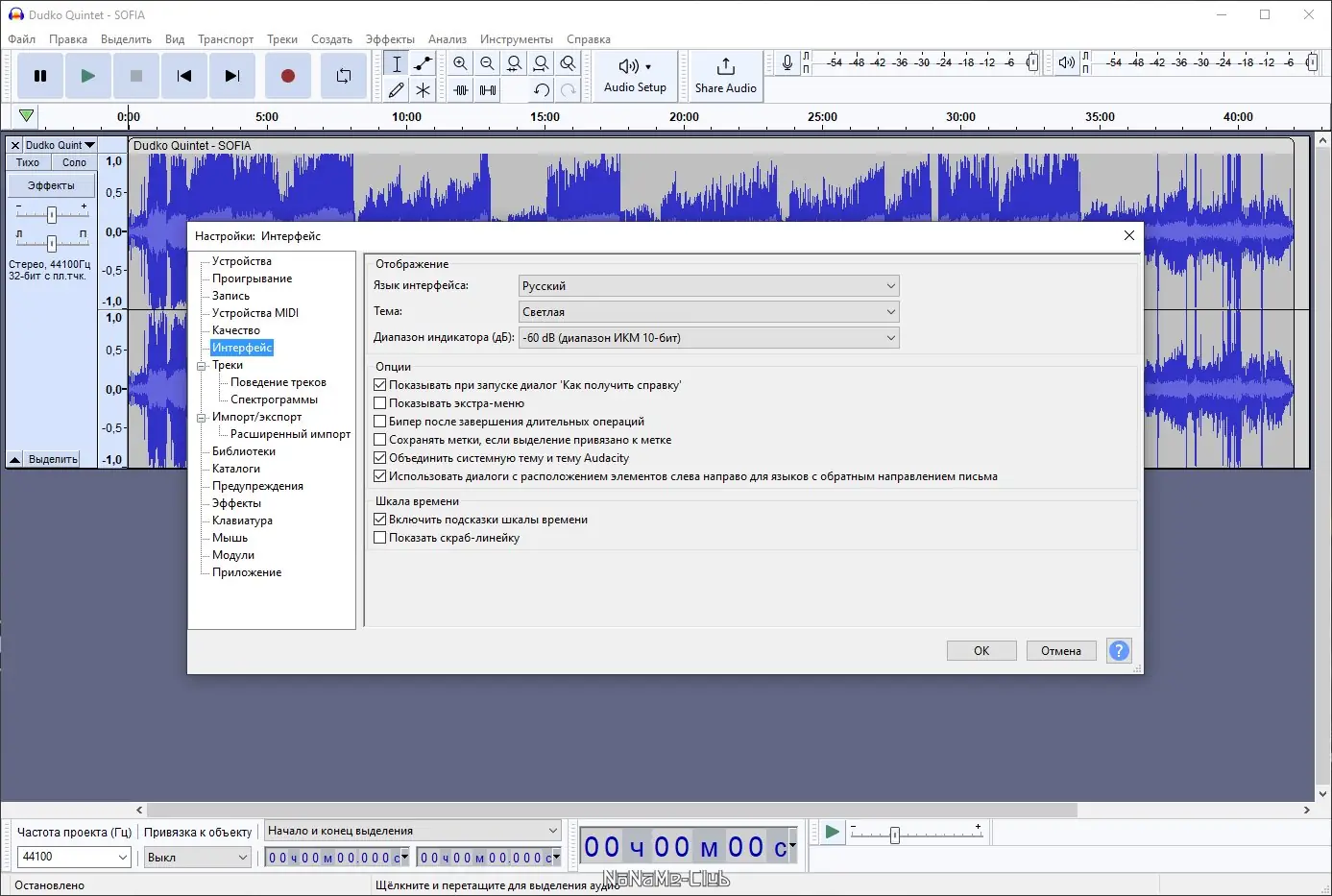Uncheck 'Включить подсказки шкалы времени'

pos(380,520)
